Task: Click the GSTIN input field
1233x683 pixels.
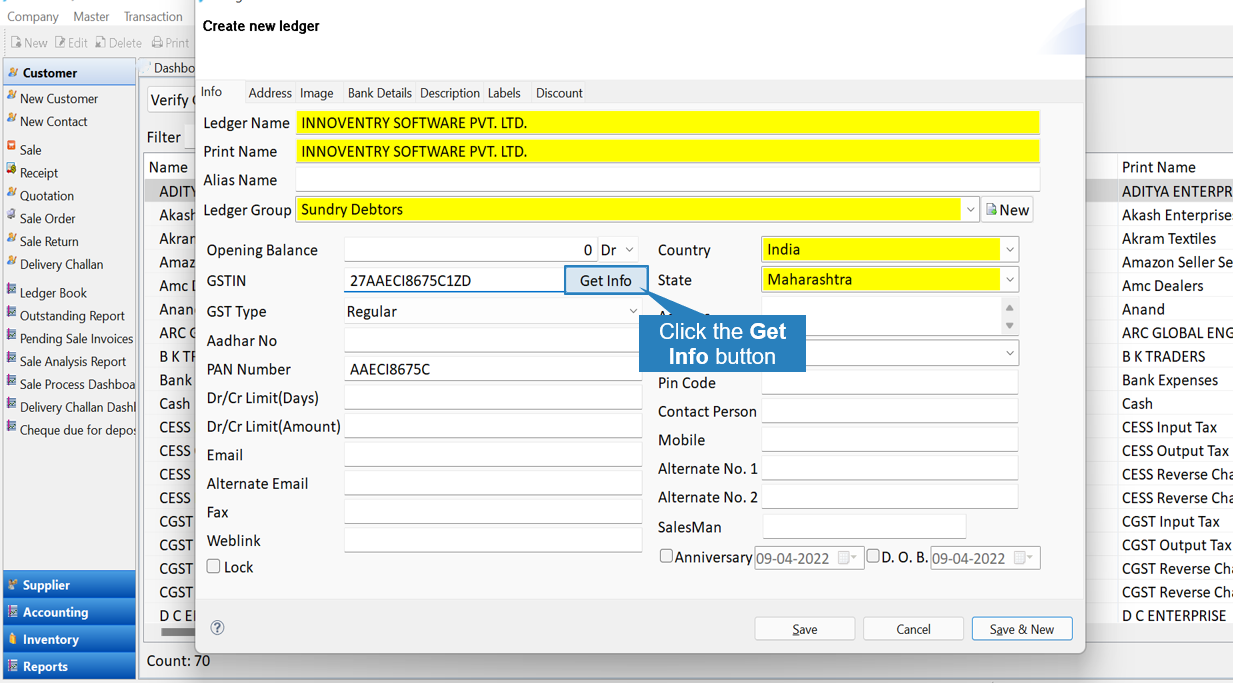Action: (454, 280)
